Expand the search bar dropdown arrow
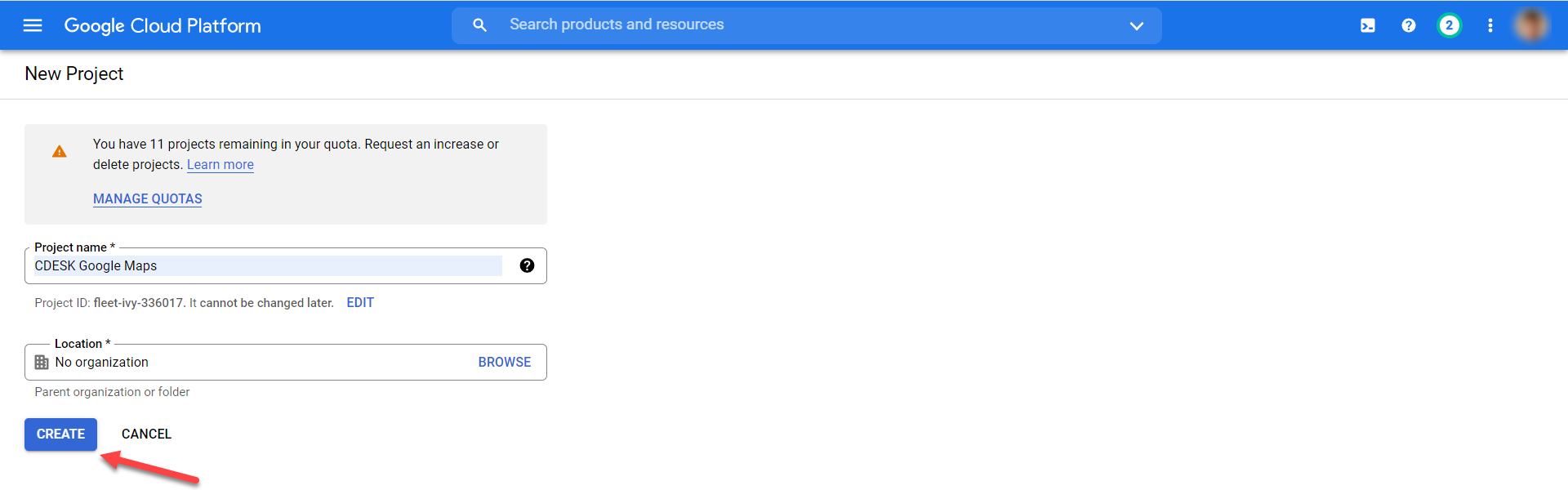 1136,25
